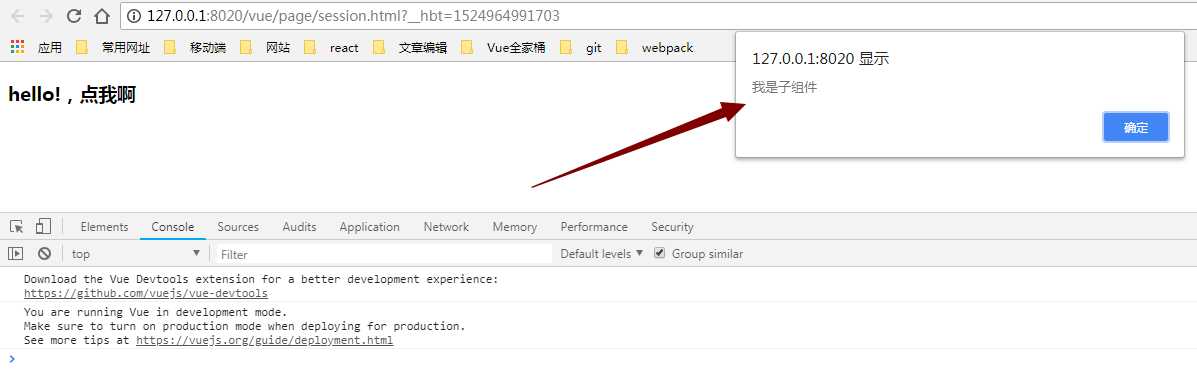Click the 'Download the Vue Devtools extension' message
This screenshot has width=1197, height=391.
pos(261,280)
